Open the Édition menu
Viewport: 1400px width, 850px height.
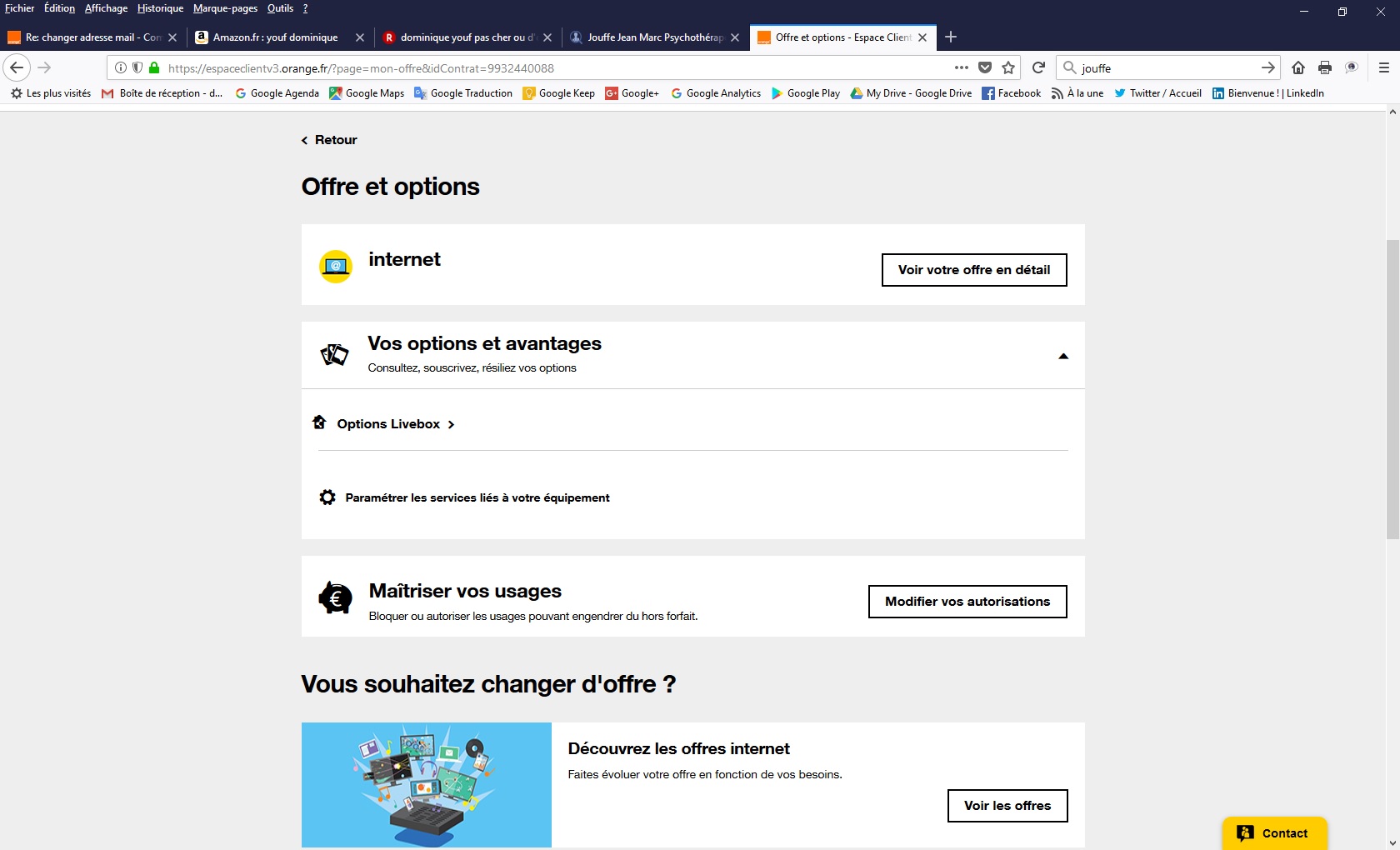[59, 8]
